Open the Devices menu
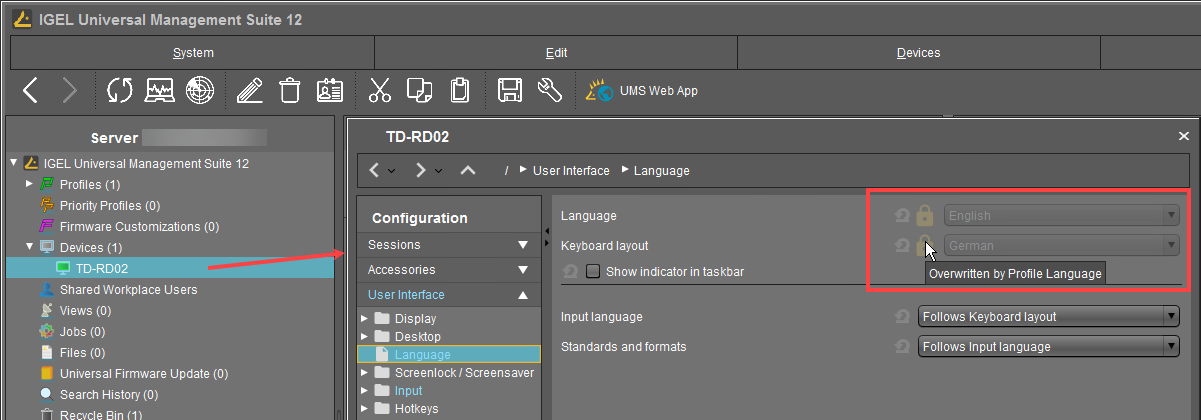This screenshot has width=1201, height=420. [918, 53]
